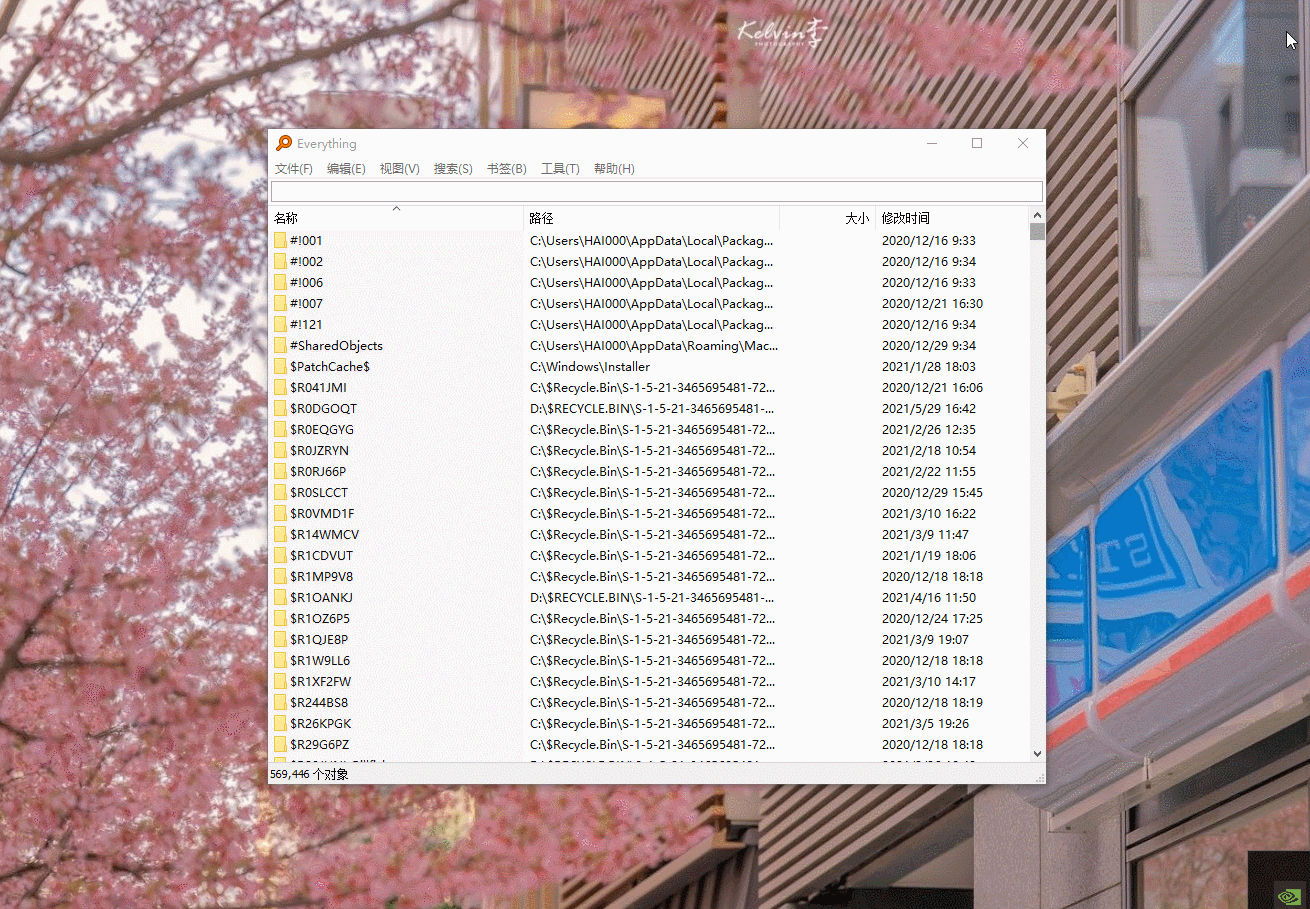
Task: Click the window resize grip corner
Action: click(1038, 776)
